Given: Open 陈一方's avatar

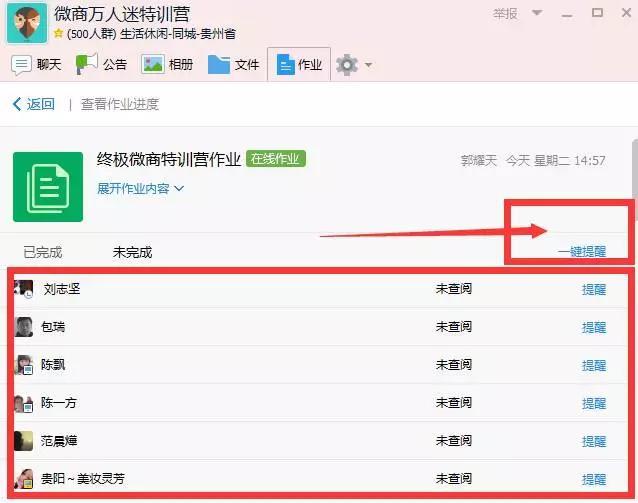Looking at the screenshot, I should 24,403.
